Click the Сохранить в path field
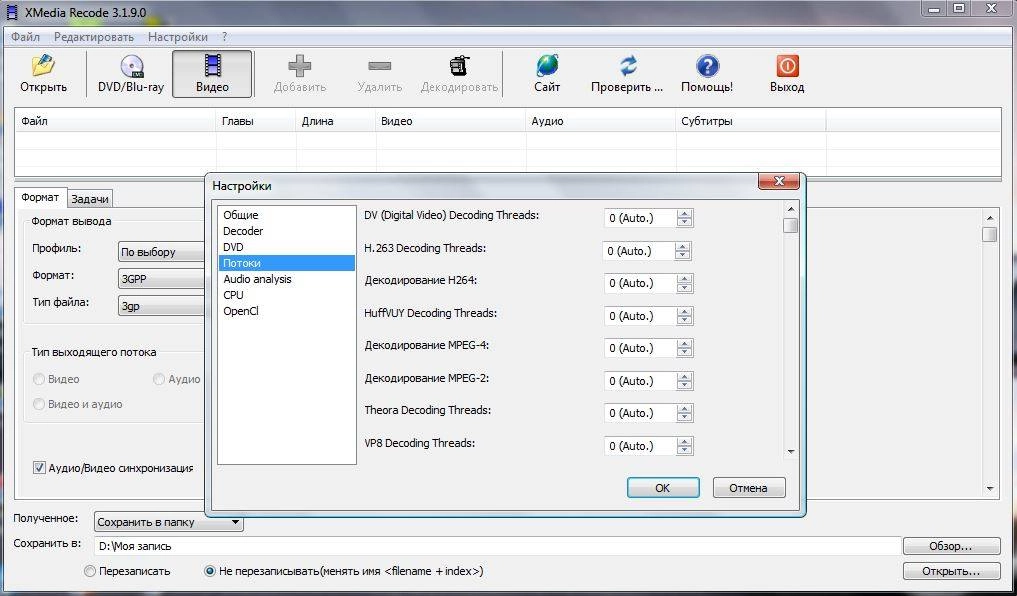This screenshot has width=1017, height=596. (x=497, y=546)
